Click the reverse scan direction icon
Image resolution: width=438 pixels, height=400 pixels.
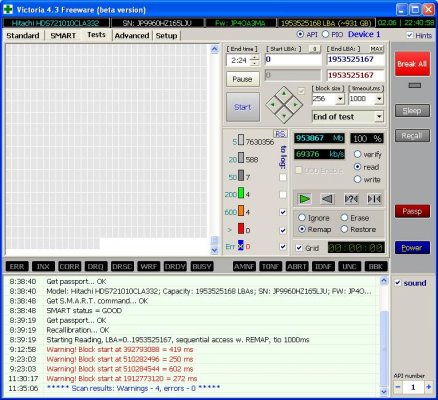pos(327,199)
